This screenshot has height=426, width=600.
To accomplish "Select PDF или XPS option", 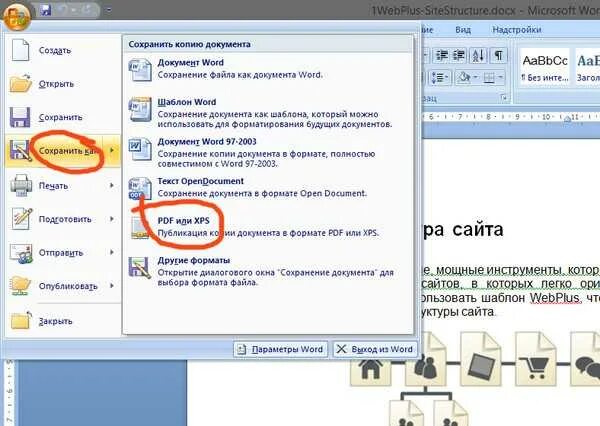I will (270, 227).
